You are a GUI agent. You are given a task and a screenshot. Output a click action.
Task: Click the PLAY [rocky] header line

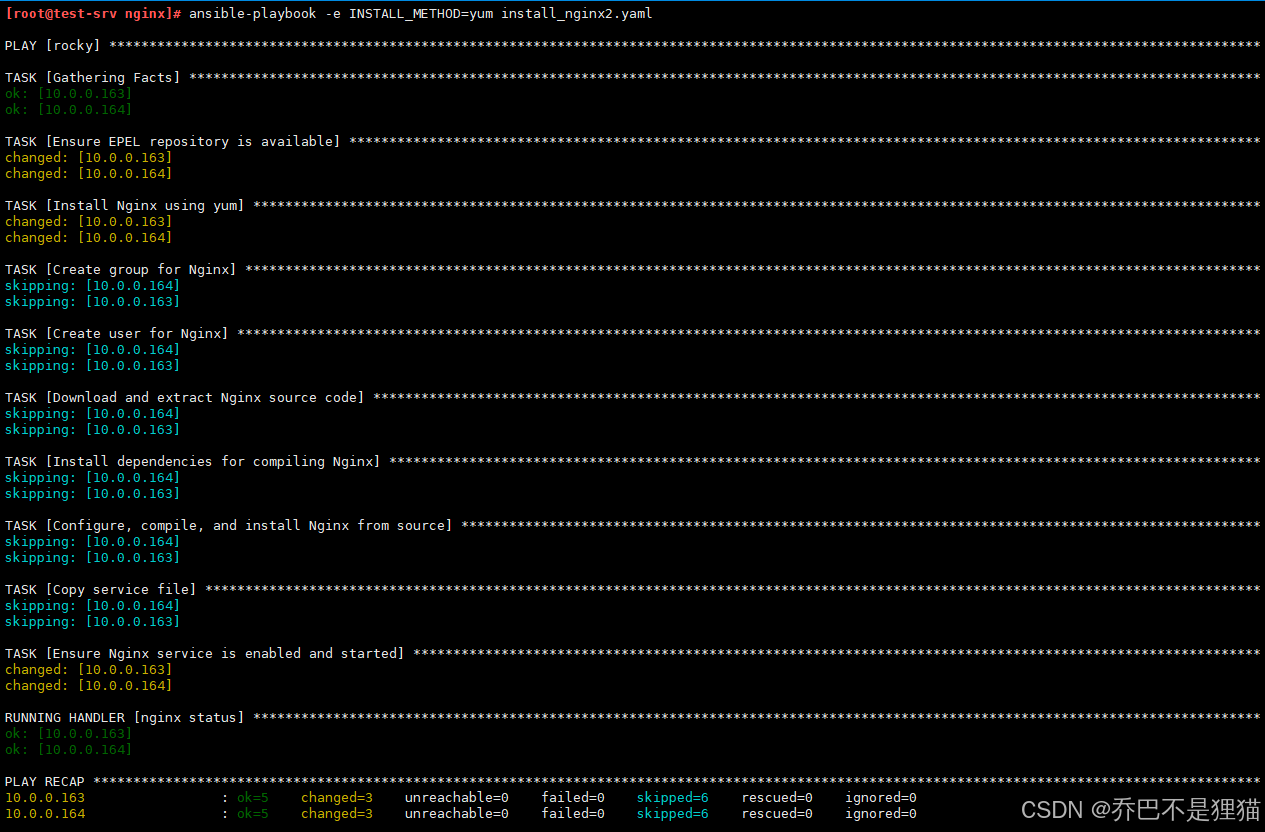point(632,46)
